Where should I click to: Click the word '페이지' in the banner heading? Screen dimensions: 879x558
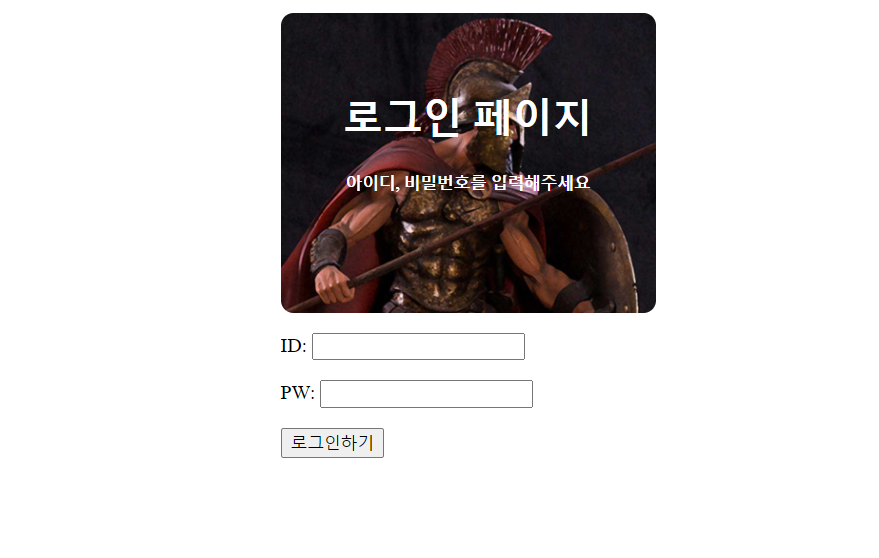532,117
